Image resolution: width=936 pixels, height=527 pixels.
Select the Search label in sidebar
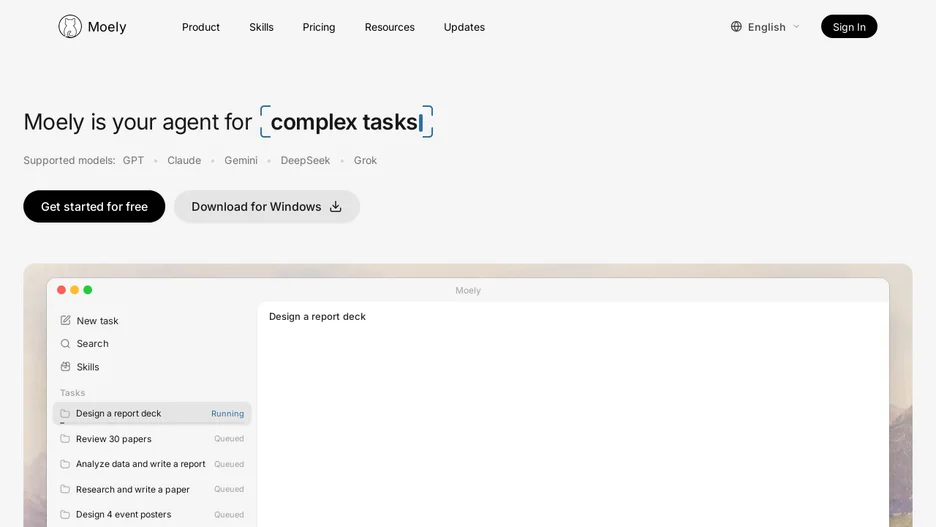pos(93,344)
